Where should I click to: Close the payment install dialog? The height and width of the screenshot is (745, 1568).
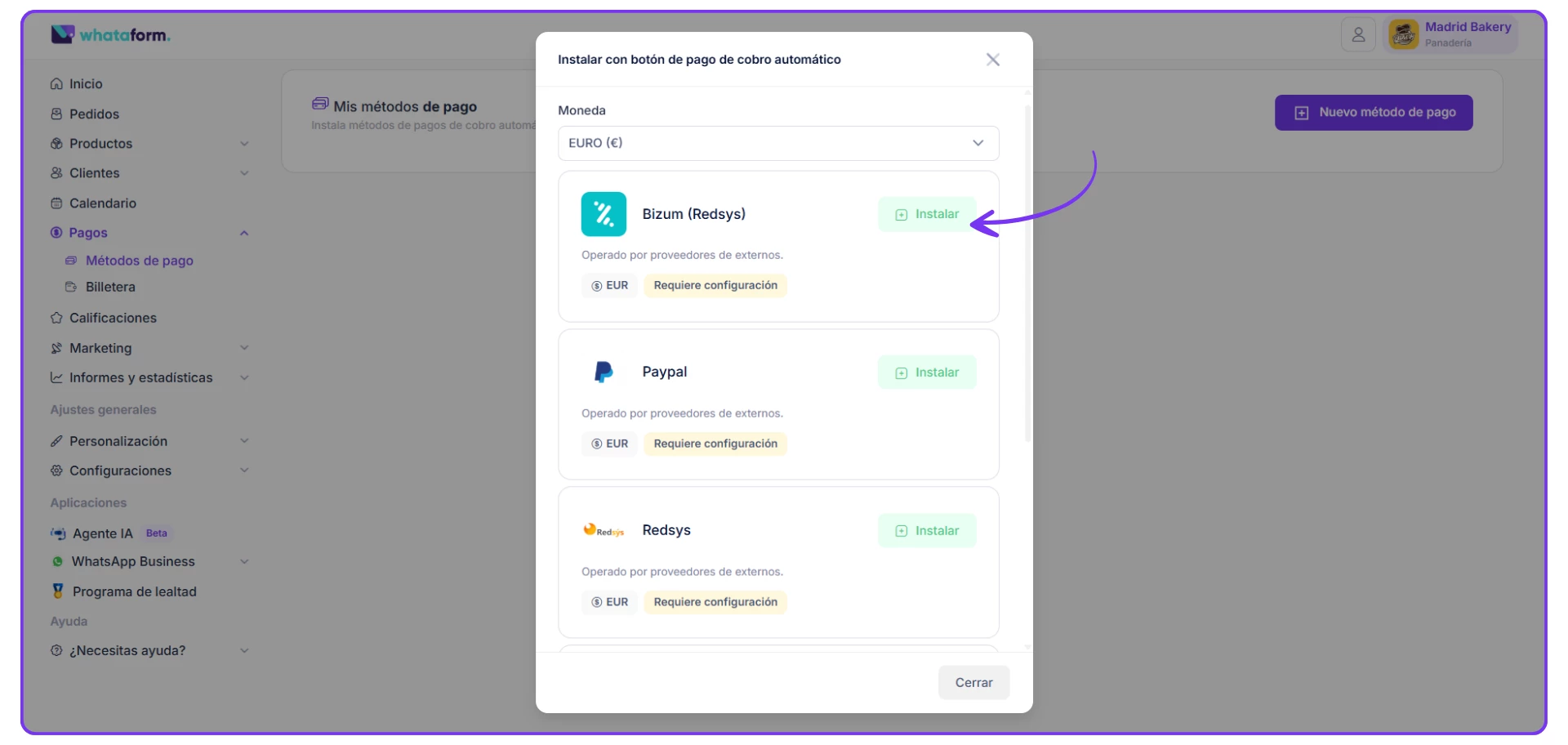click(x=992, y=60)
